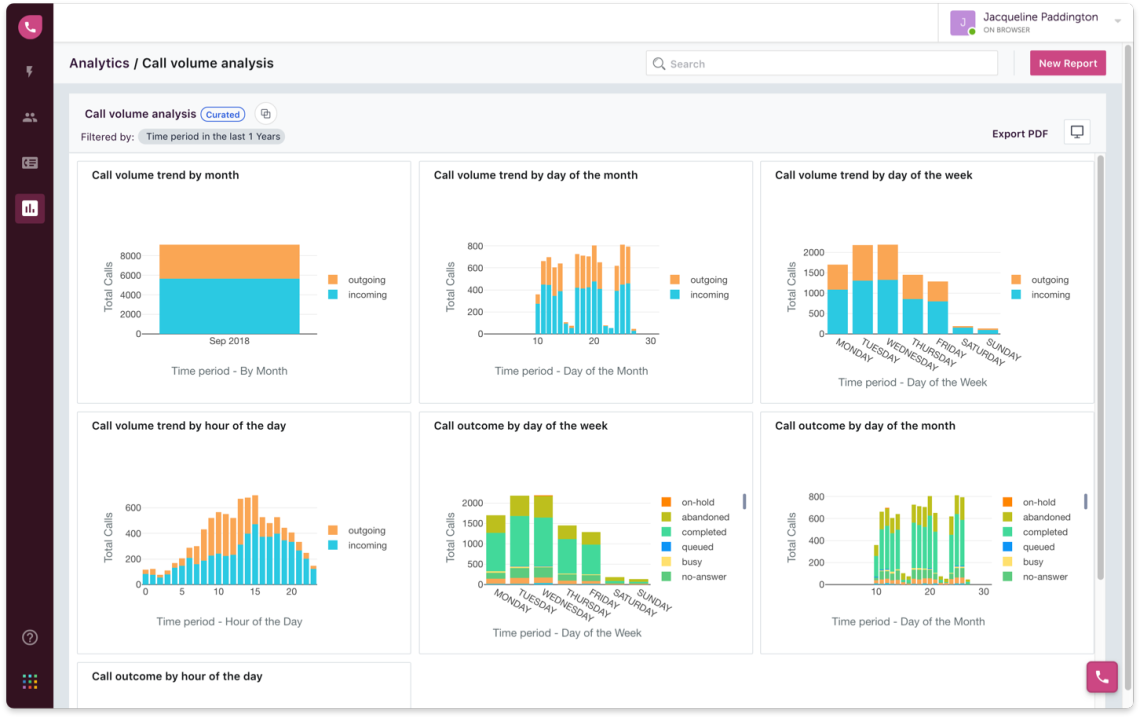1140x718 pixels.
Task: Export the report as PDF
Action: (x=1020, y=133)
